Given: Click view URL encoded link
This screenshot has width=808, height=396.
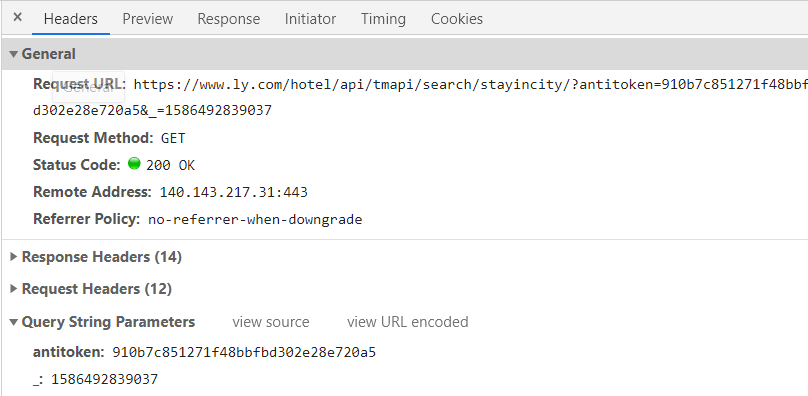Looking at the screenshot, I should click(x=408, y=322).
